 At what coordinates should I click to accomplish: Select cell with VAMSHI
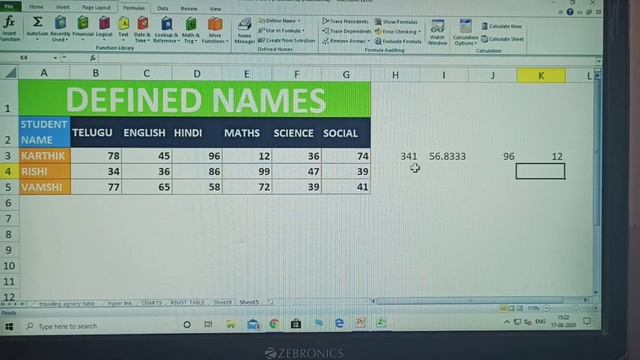coord(44,187)
